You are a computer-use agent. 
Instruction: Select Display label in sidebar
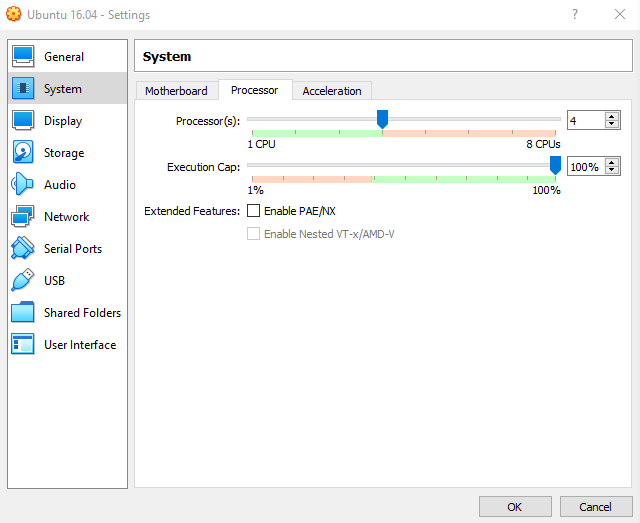[x=63, y=121]
